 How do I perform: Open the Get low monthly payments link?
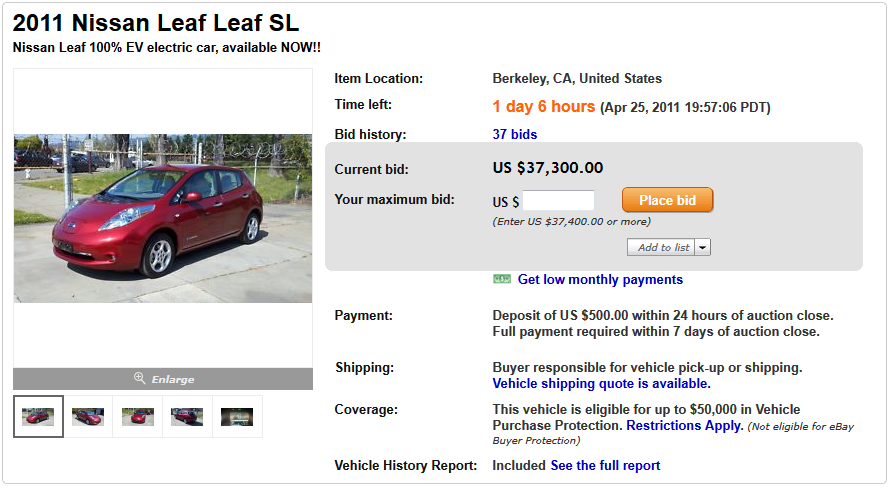click(x=600, y=280)
